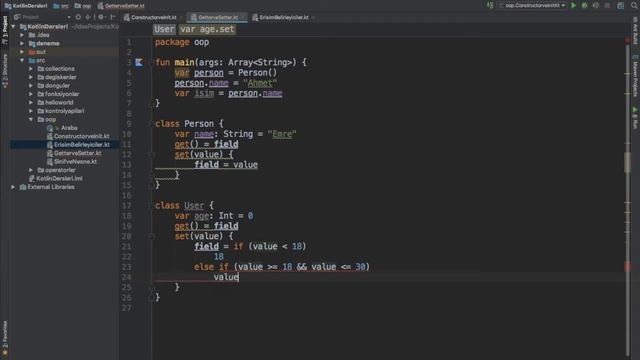Expand the out folder
Viewport: 640px width, 360px height.
click(22, 52)
